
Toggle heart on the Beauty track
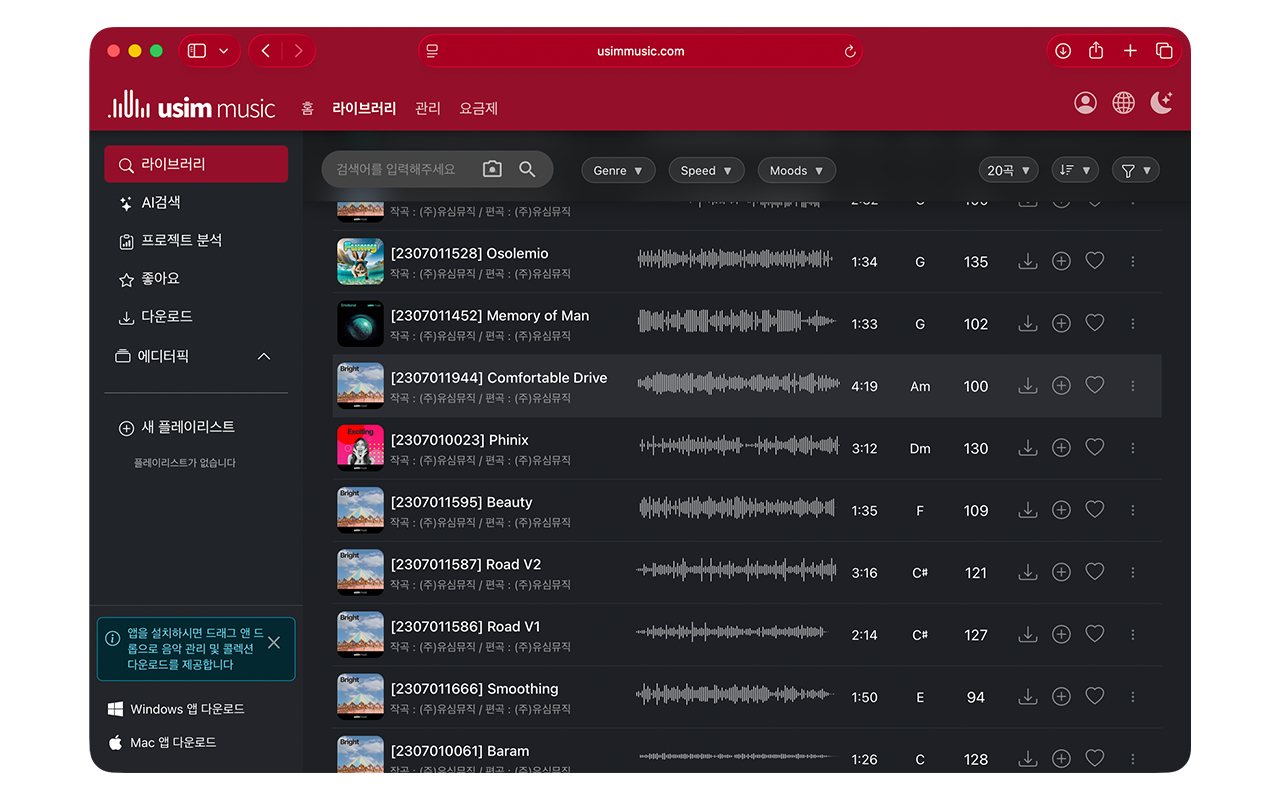point(1095,510)
